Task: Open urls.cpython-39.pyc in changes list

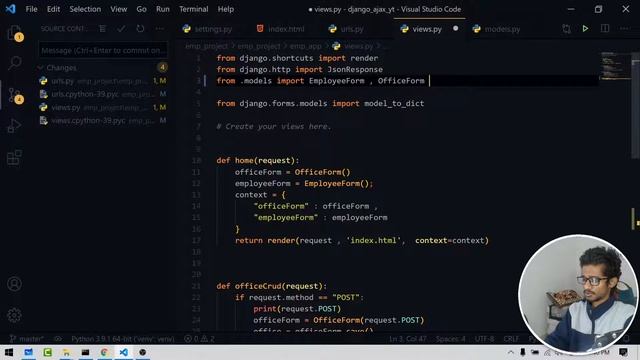Action: (x=102, y=94)
